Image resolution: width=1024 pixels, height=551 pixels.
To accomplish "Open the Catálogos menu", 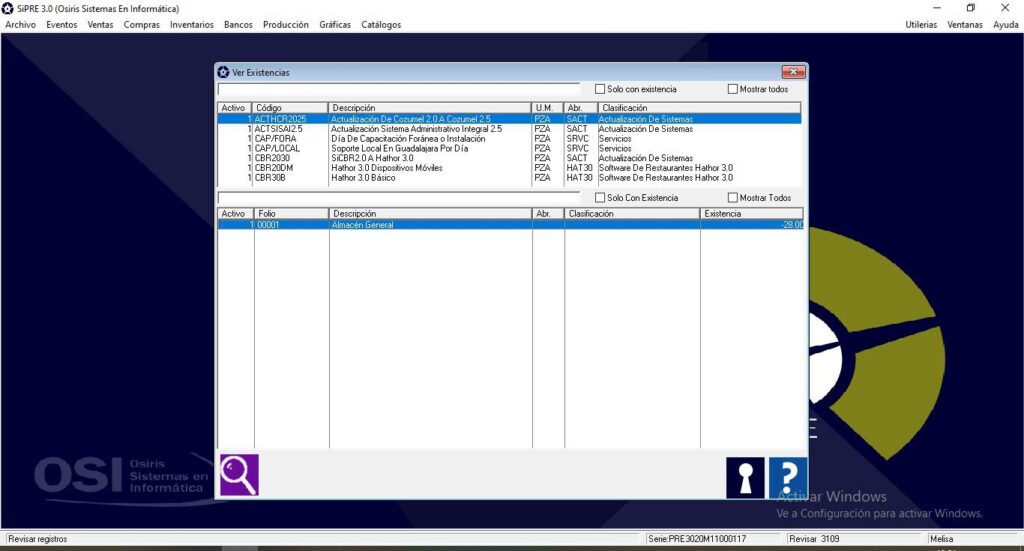I will [x=381, y=25].
